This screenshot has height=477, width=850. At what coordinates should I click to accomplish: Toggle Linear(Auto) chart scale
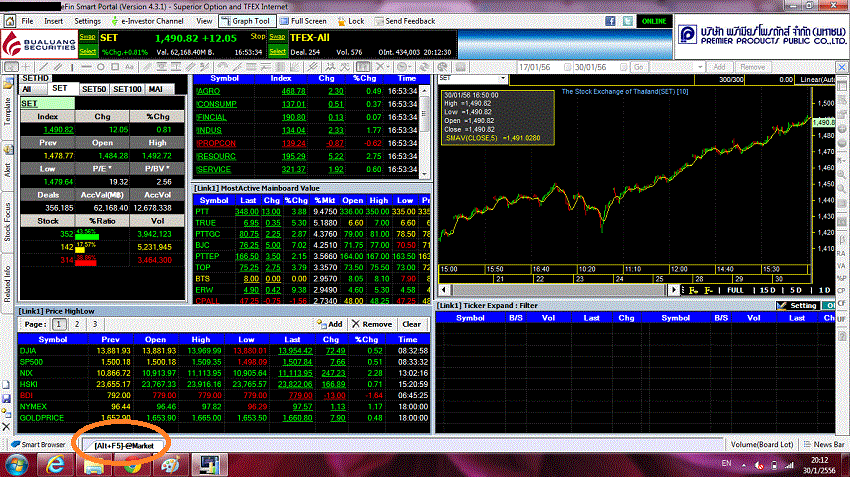click(817, 80)
